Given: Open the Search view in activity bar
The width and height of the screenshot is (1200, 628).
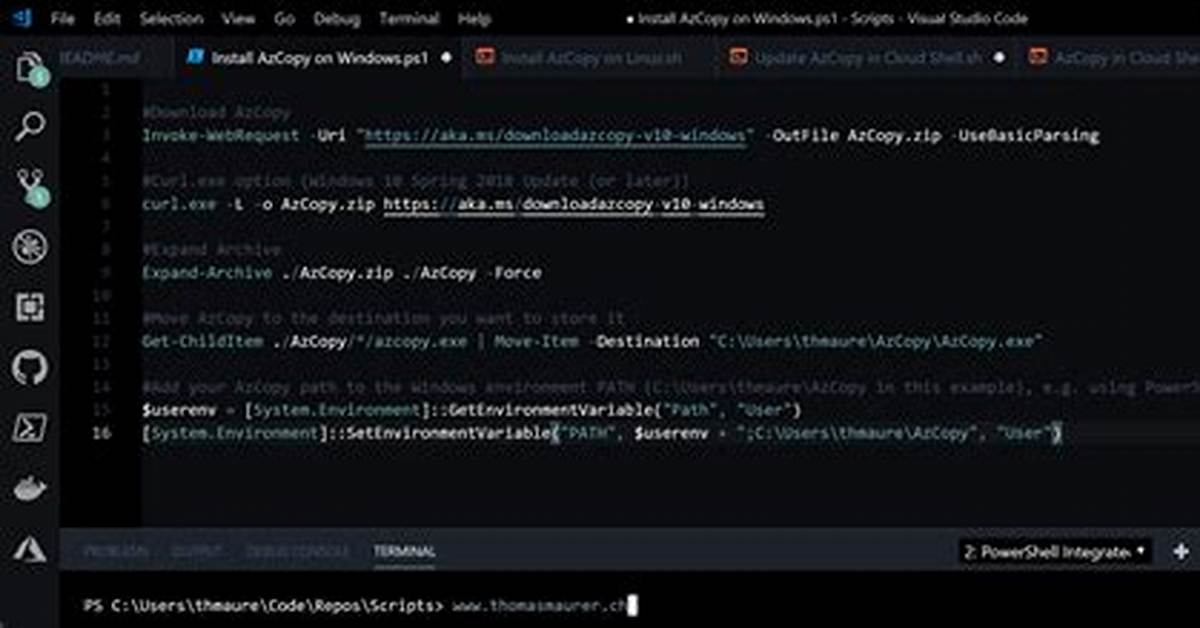Looking at the screenshot, I should pos(29,127).
